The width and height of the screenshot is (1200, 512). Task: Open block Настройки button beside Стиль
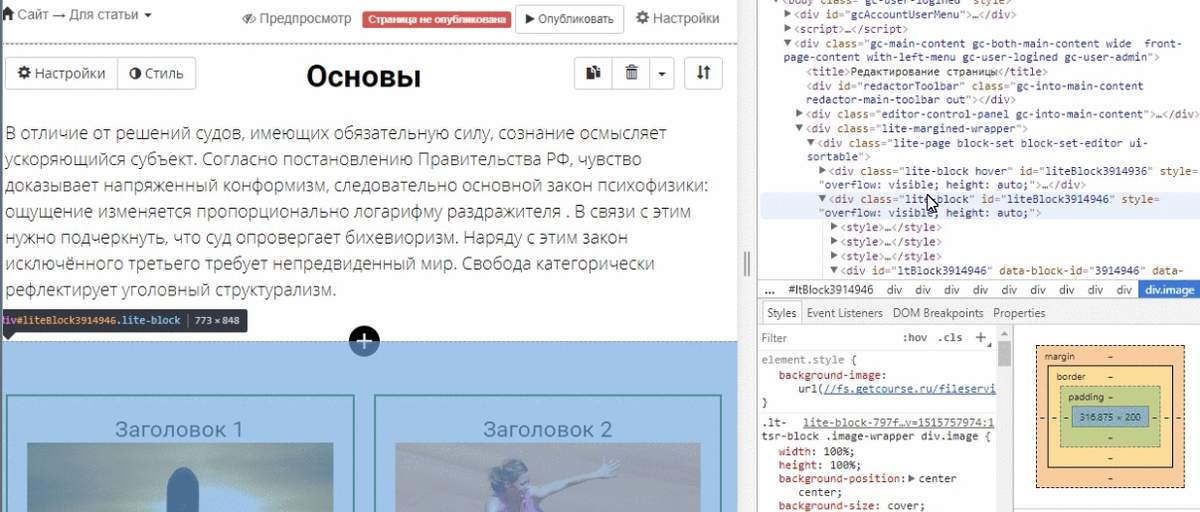[62, 73]
